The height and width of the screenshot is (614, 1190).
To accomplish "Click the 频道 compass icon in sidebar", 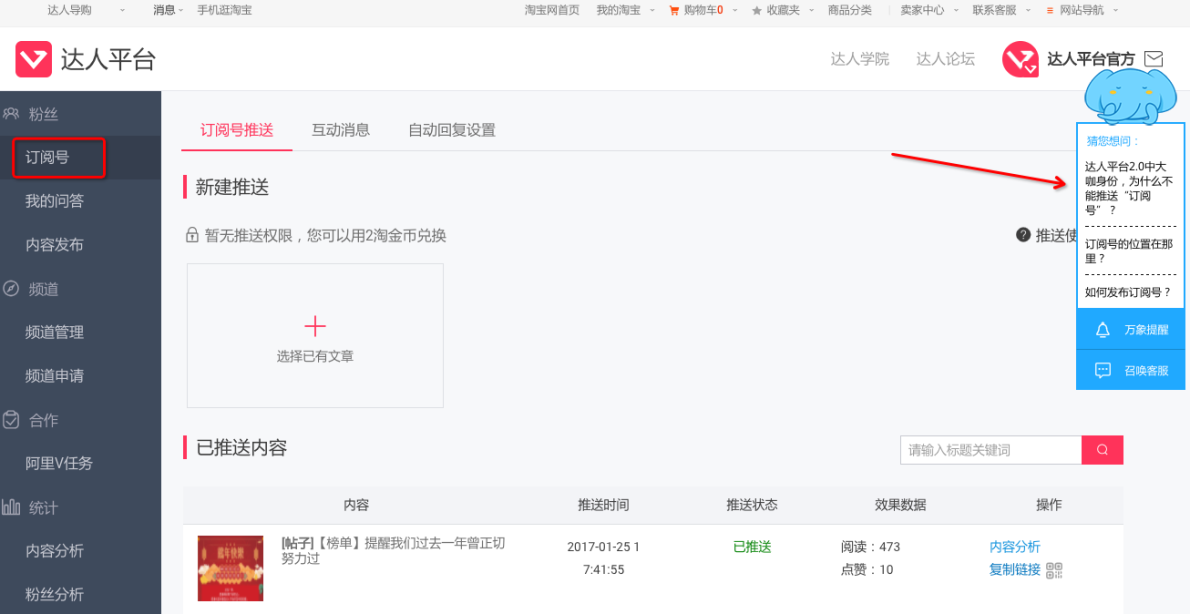I will tap(11, 288).
